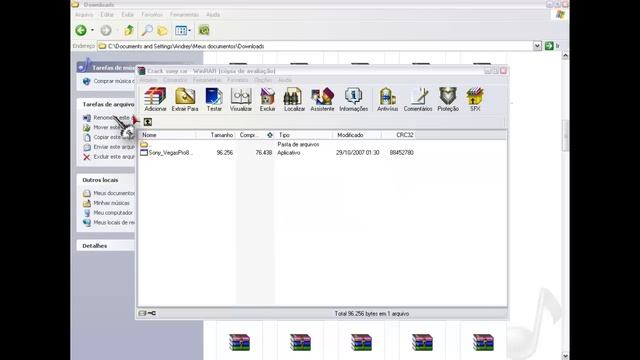Create SFX archive via toolbar icon
This screenshot has height=360, width=640.
click(475, 99)
